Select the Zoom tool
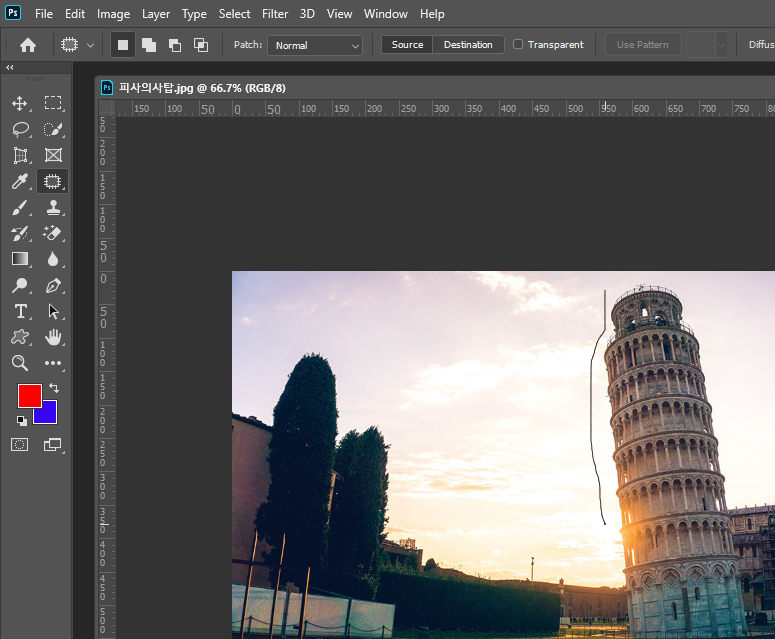This screenshot has width=775, height=639. click(19, 363)
